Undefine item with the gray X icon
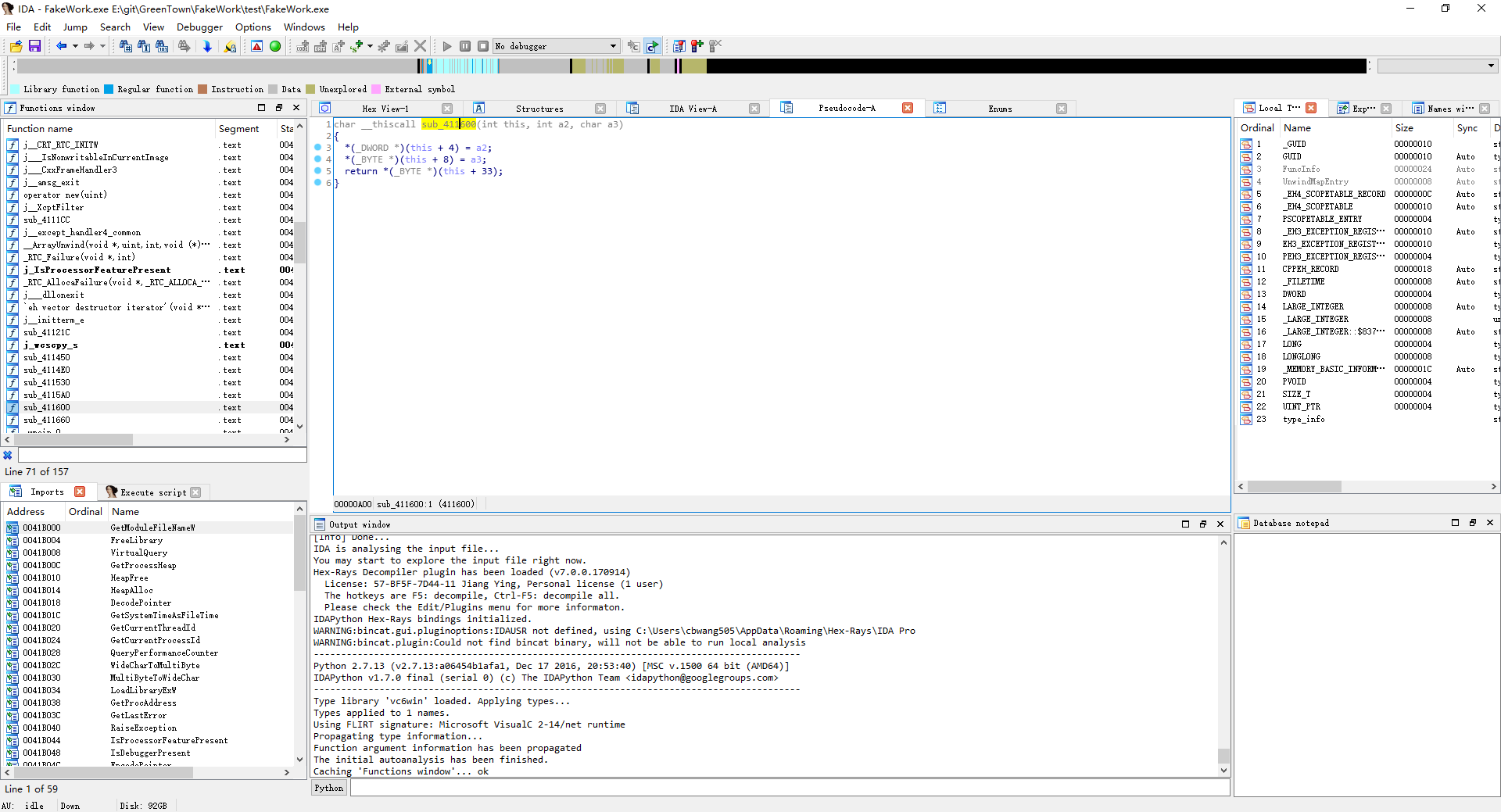 [x=421, y=46]
